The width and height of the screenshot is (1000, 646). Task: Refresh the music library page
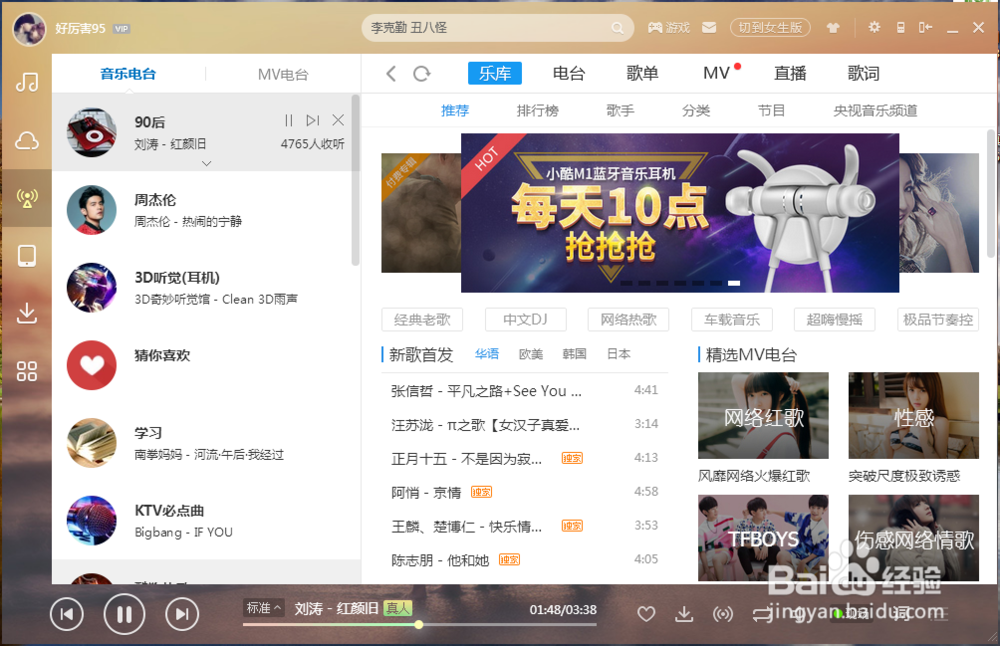tap(422, 73)
